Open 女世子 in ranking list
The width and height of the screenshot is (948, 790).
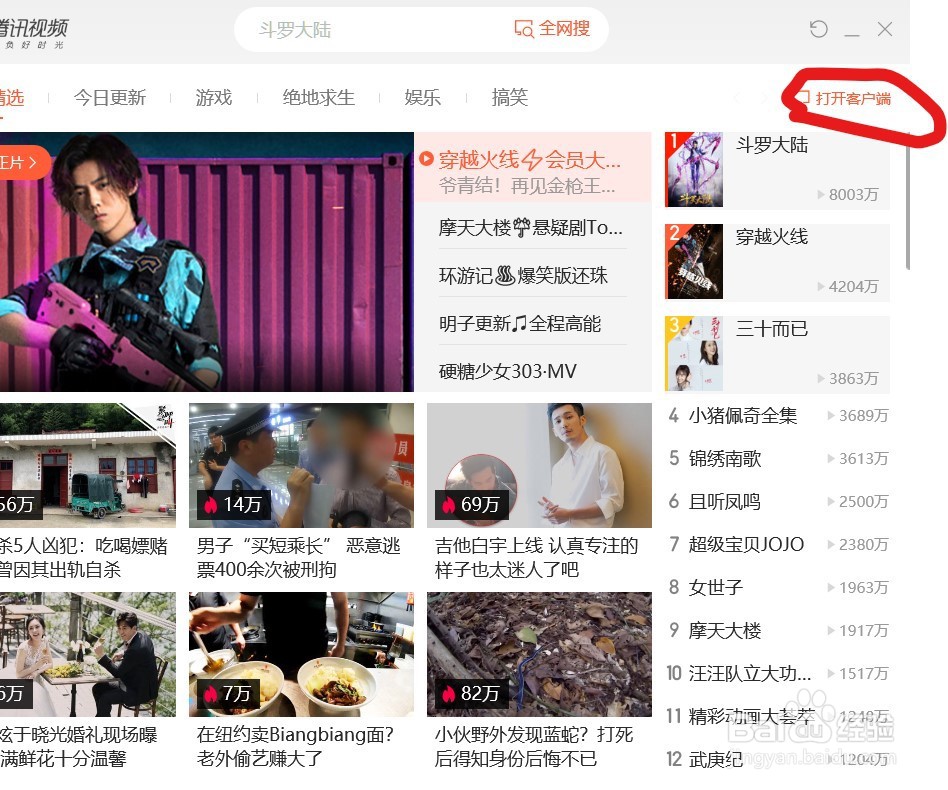coord(715,588)
